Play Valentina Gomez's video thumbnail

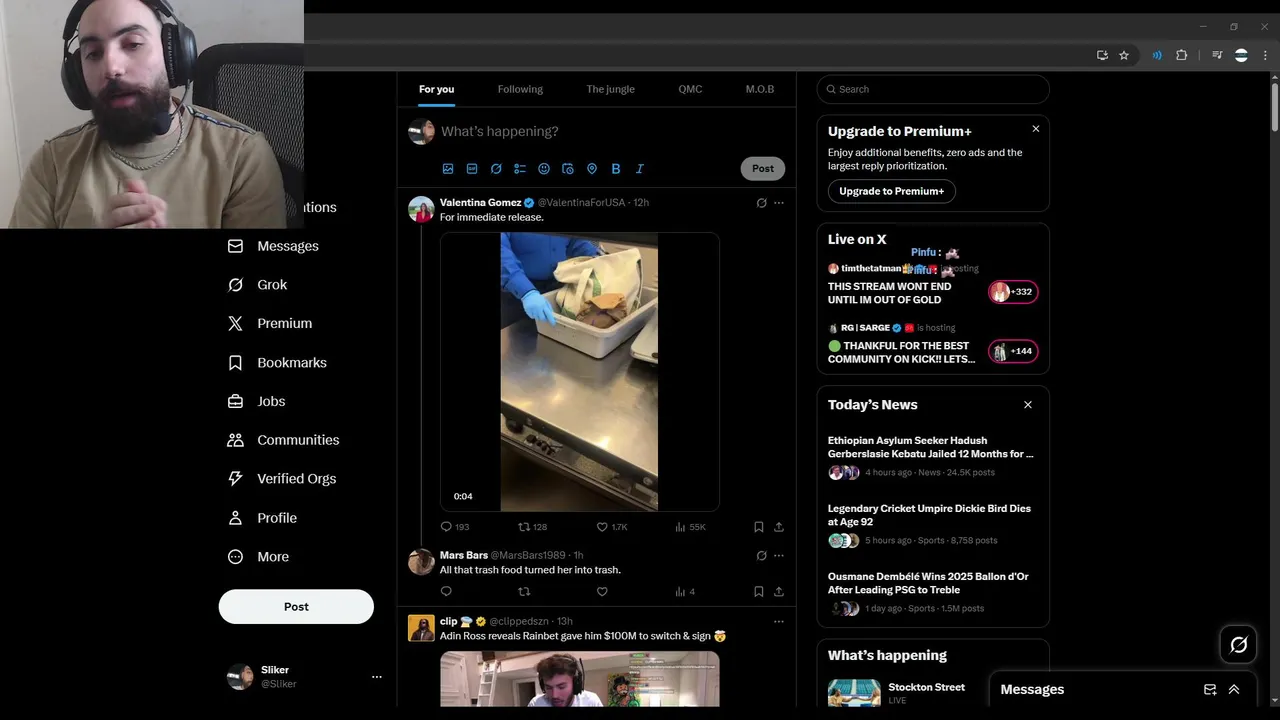(580, 372)
